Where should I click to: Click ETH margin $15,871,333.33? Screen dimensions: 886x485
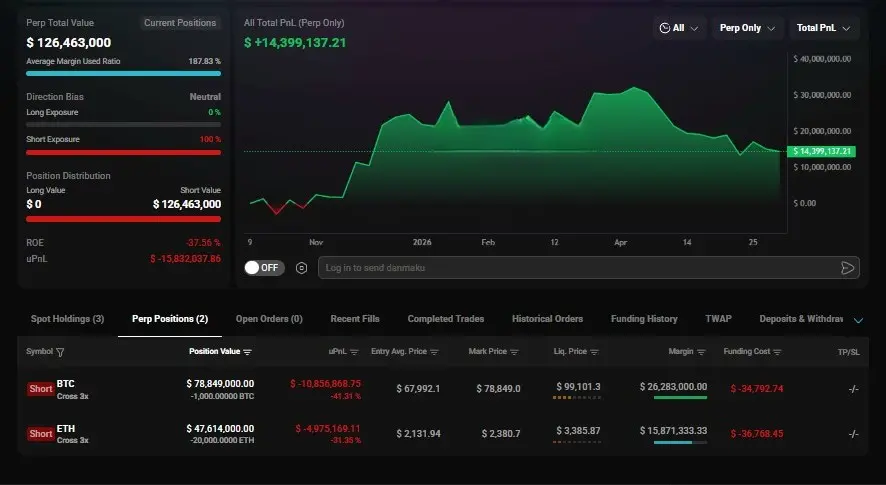click(674, 431)
